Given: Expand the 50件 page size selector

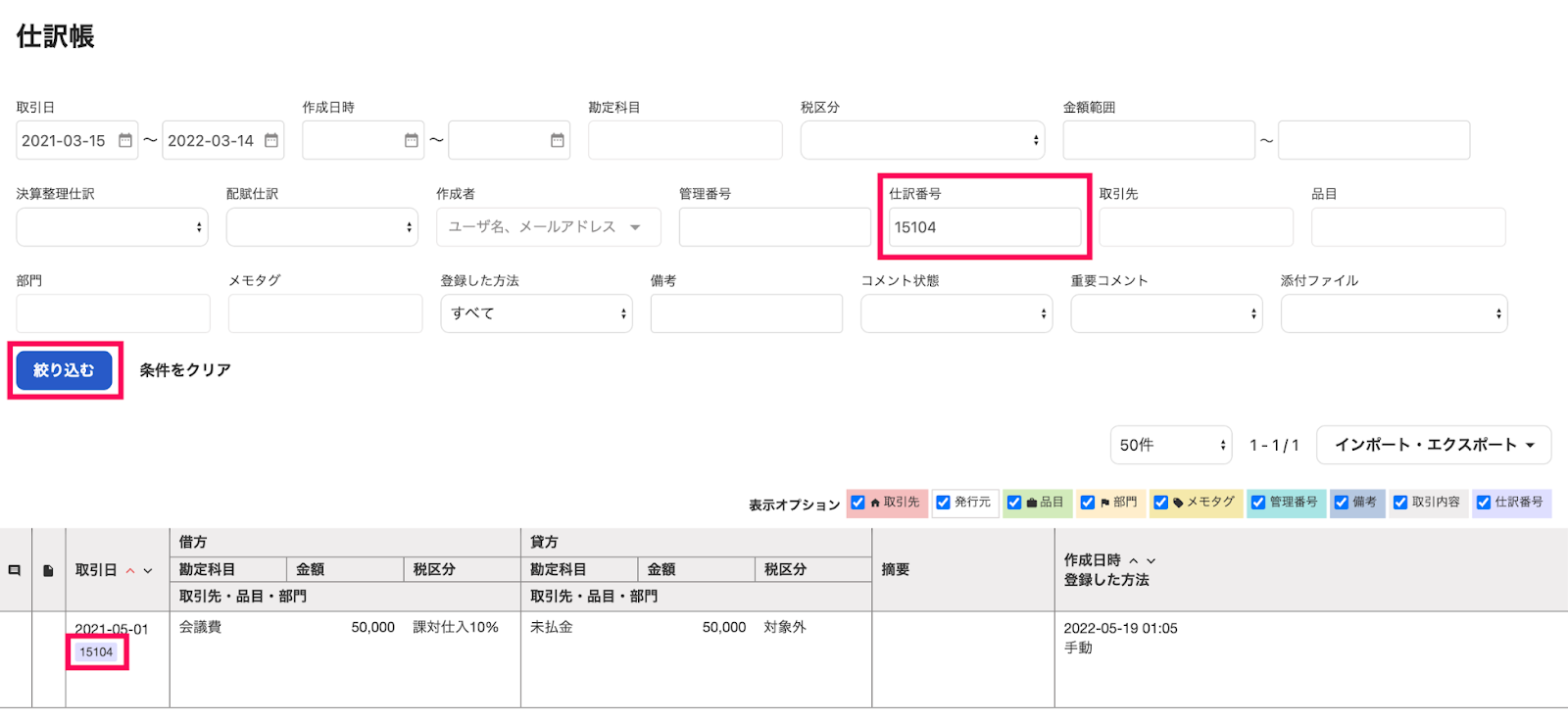Looking at the screenshot, I should coord(1170,445).
